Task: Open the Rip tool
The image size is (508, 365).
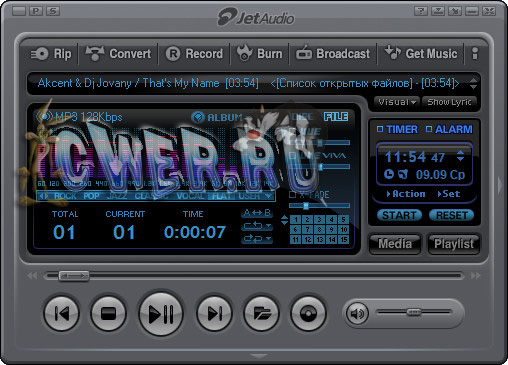Action: pos(51,54)
